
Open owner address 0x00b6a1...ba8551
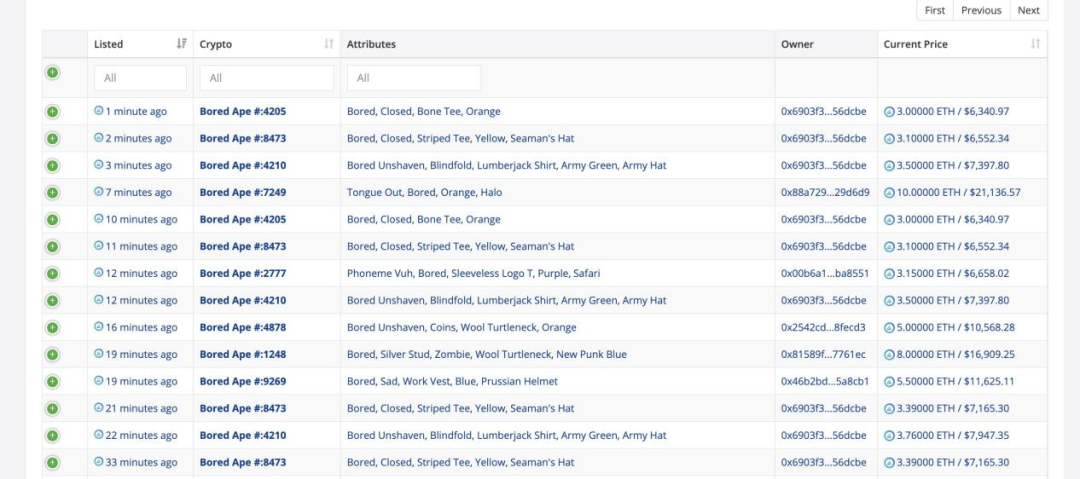(x=824, y=273)
